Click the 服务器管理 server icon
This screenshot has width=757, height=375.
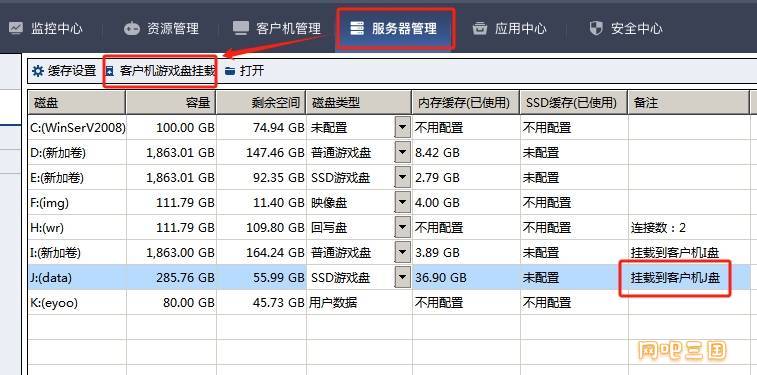pyautogui.click(x=357, y=28)
